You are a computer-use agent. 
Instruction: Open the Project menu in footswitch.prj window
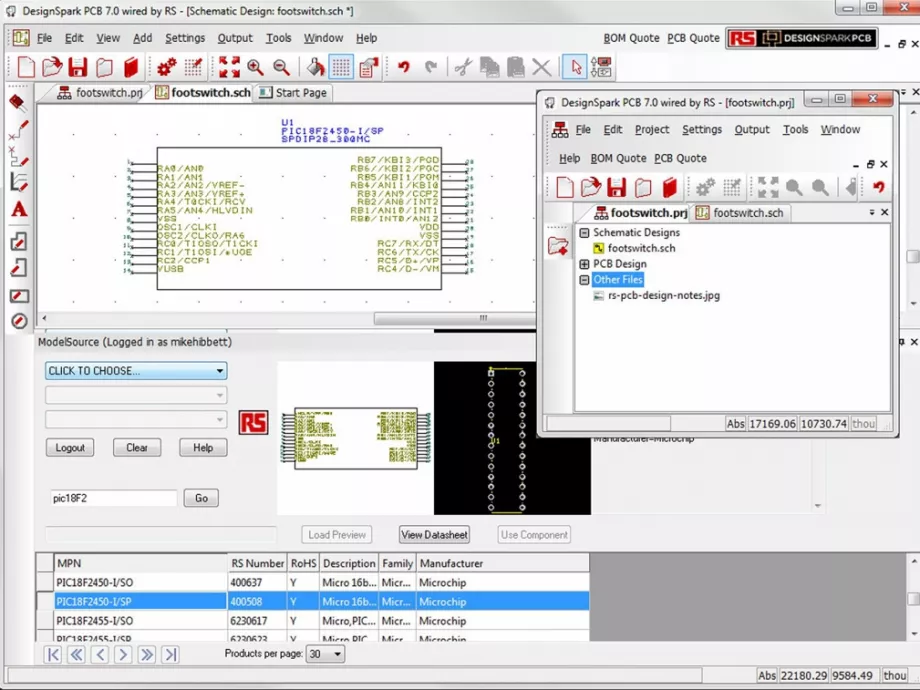click(x=652, y=130)
